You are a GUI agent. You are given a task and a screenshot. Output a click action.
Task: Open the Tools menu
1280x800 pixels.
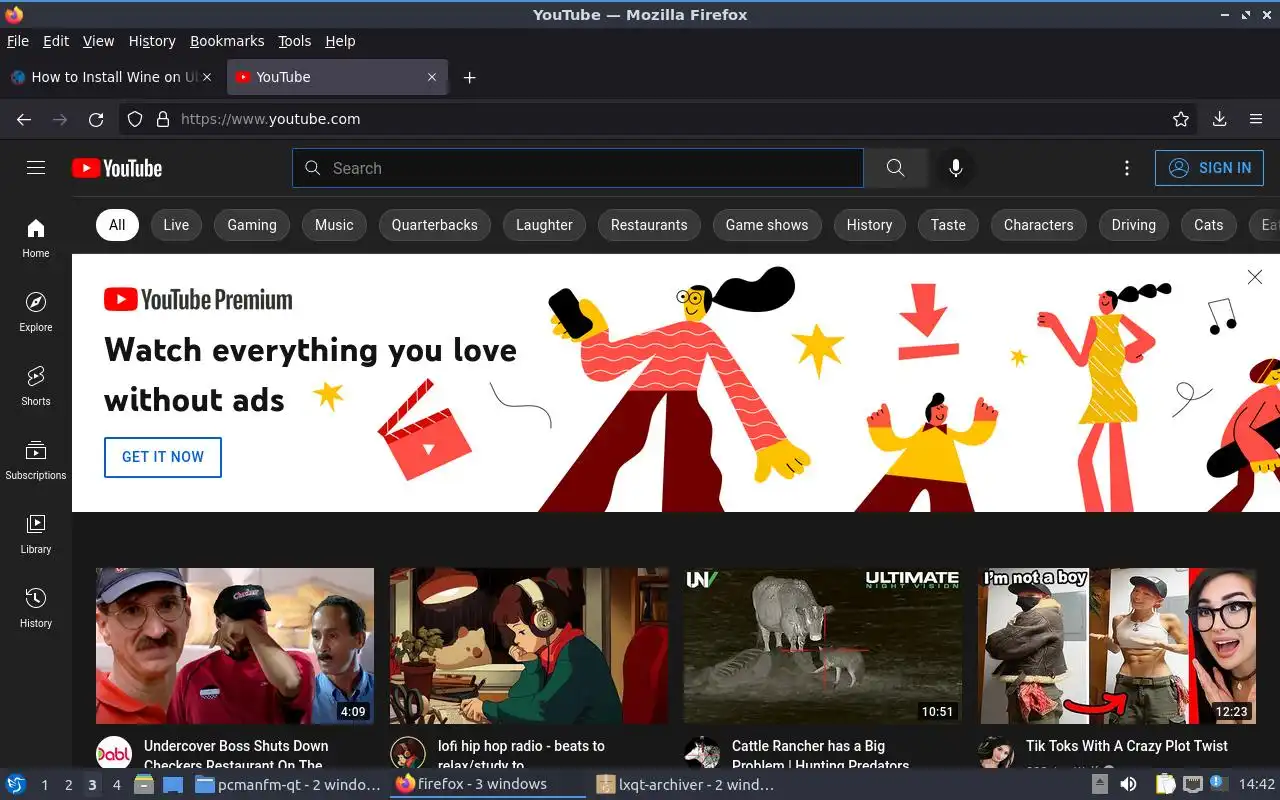pos(295,41)
